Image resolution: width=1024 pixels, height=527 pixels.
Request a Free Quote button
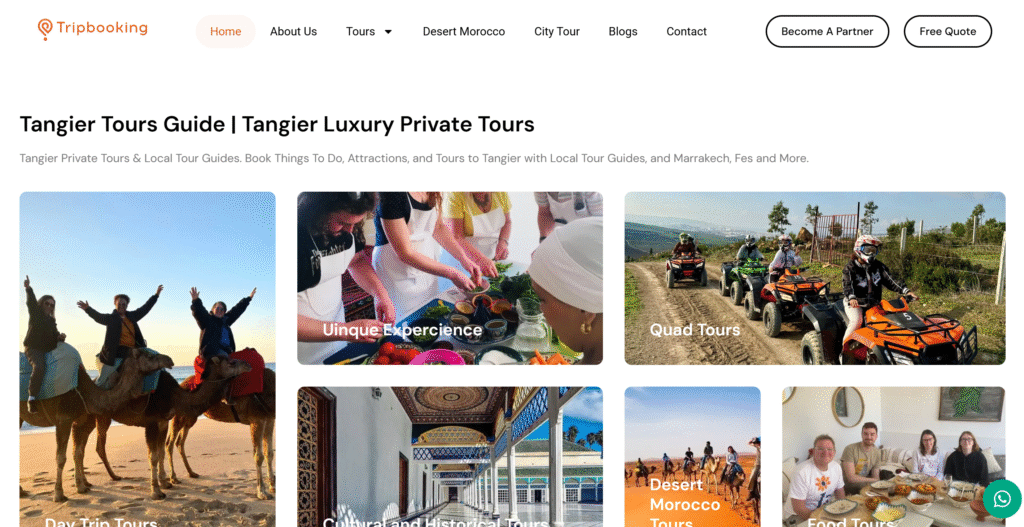(x=948, y=31)
